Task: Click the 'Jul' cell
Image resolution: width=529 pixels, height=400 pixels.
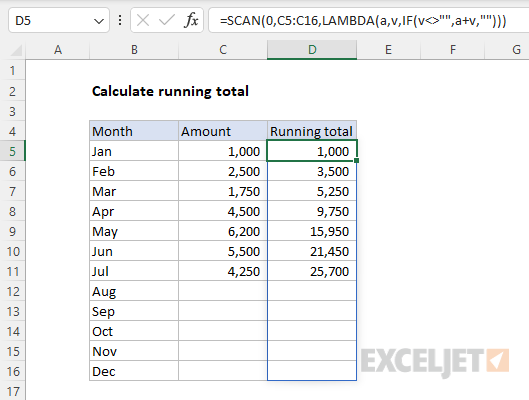Action: [x=134, y=271]
